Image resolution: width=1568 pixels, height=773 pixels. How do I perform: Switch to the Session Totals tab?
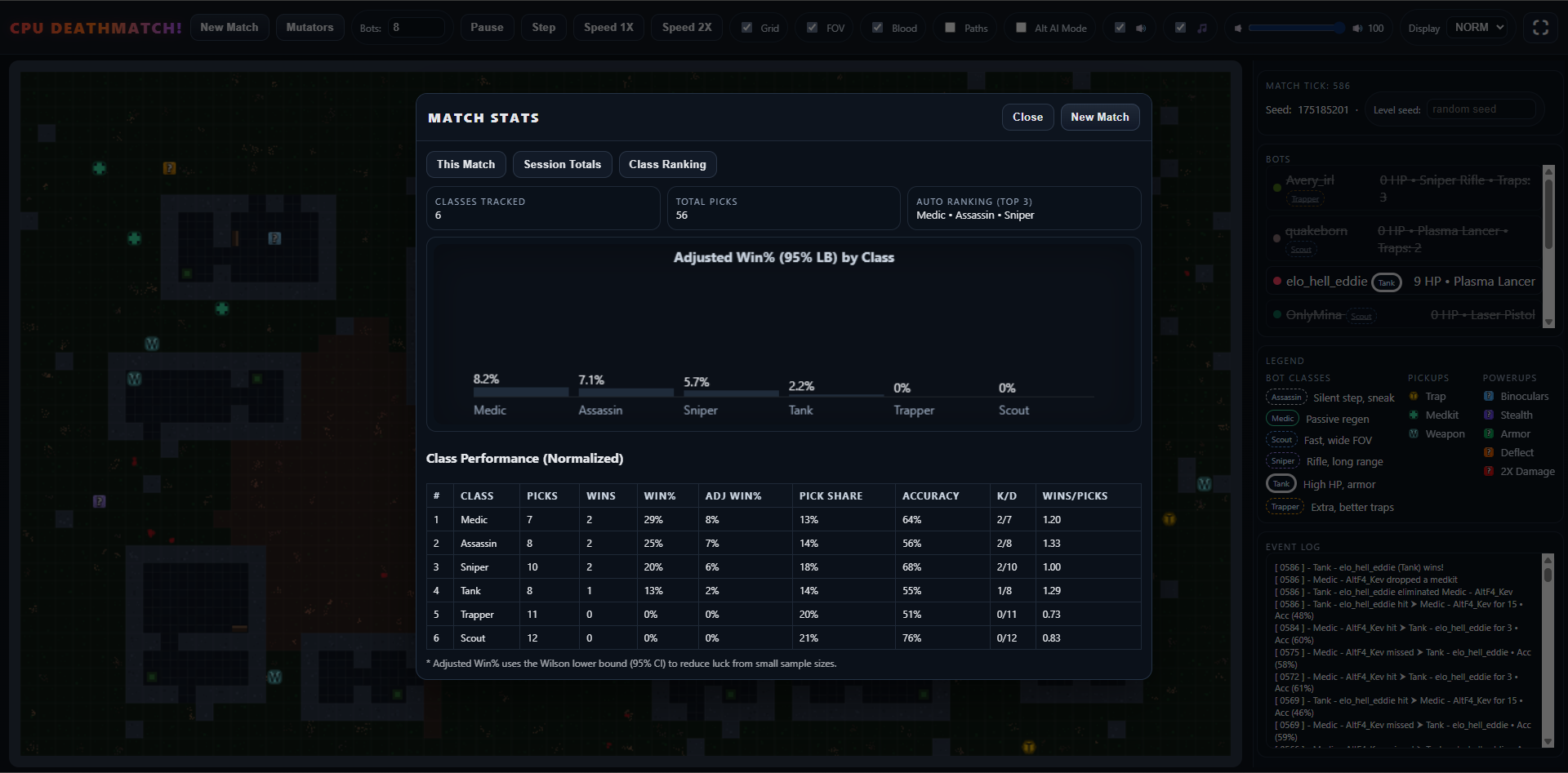(562, 164)
